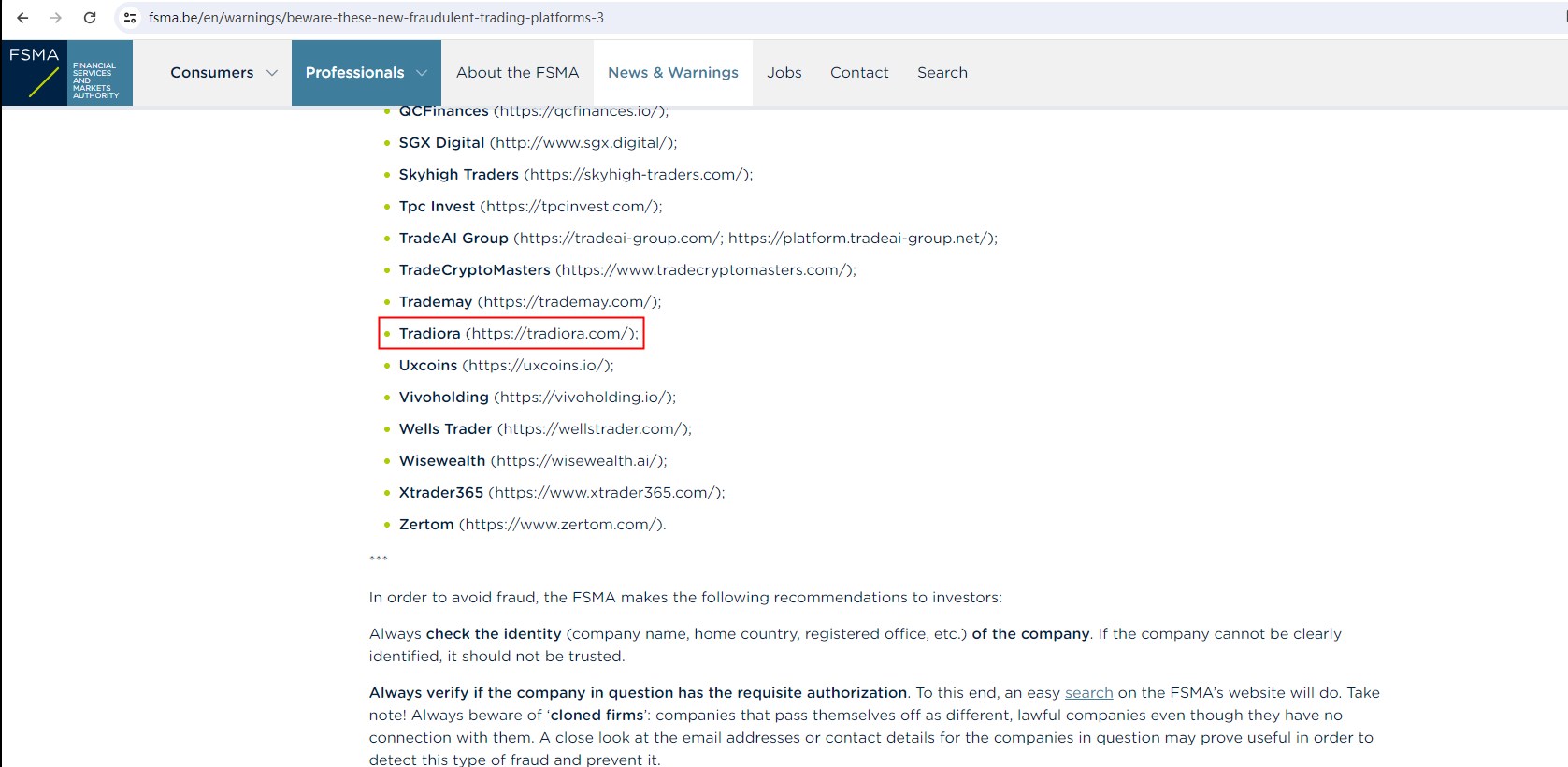Open the Contact page
Image resolution: width=1568 pixels, height=767 pixels.
tap(858, 73)
